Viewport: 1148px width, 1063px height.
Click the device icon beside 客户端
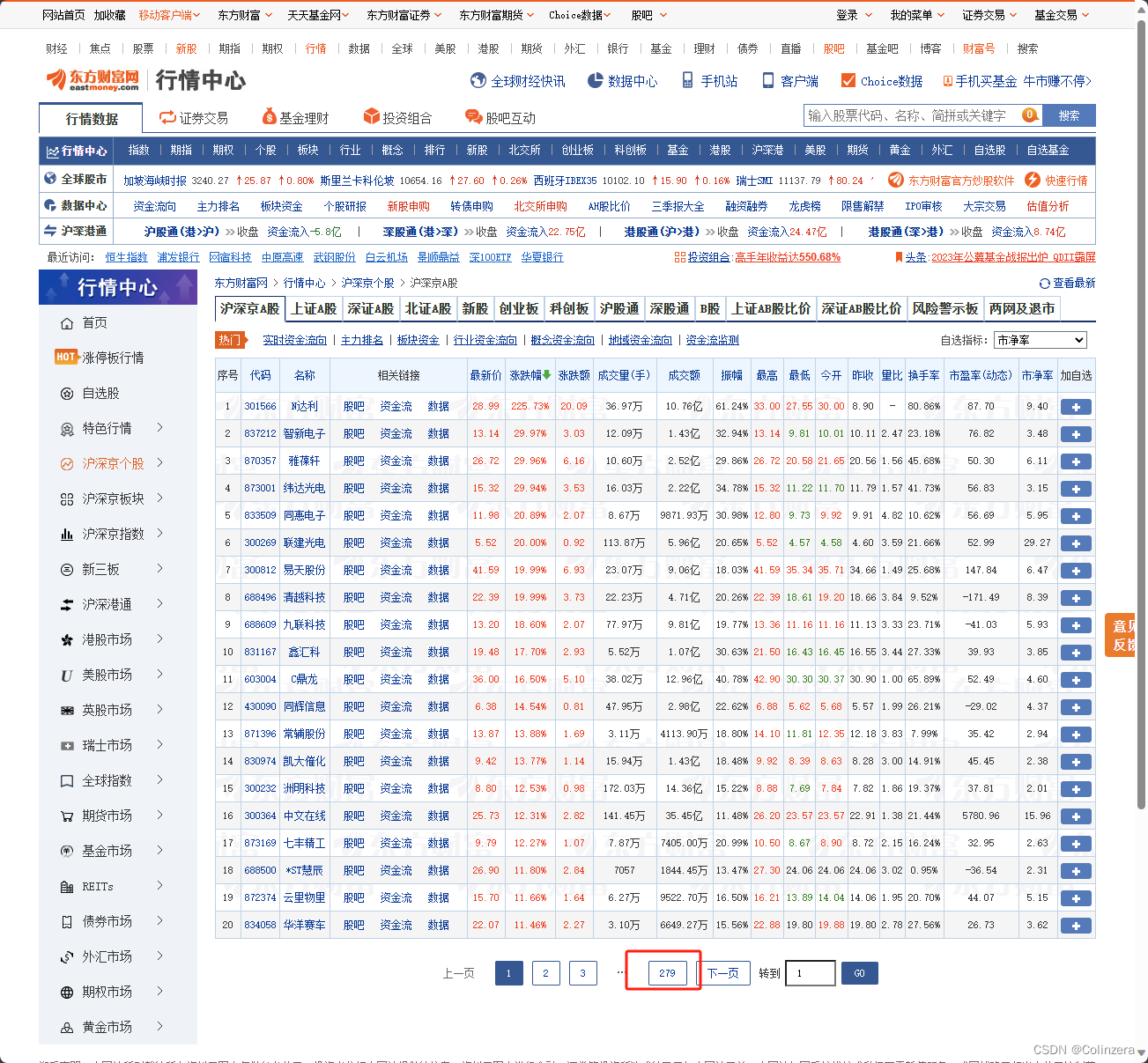(768, 81)
